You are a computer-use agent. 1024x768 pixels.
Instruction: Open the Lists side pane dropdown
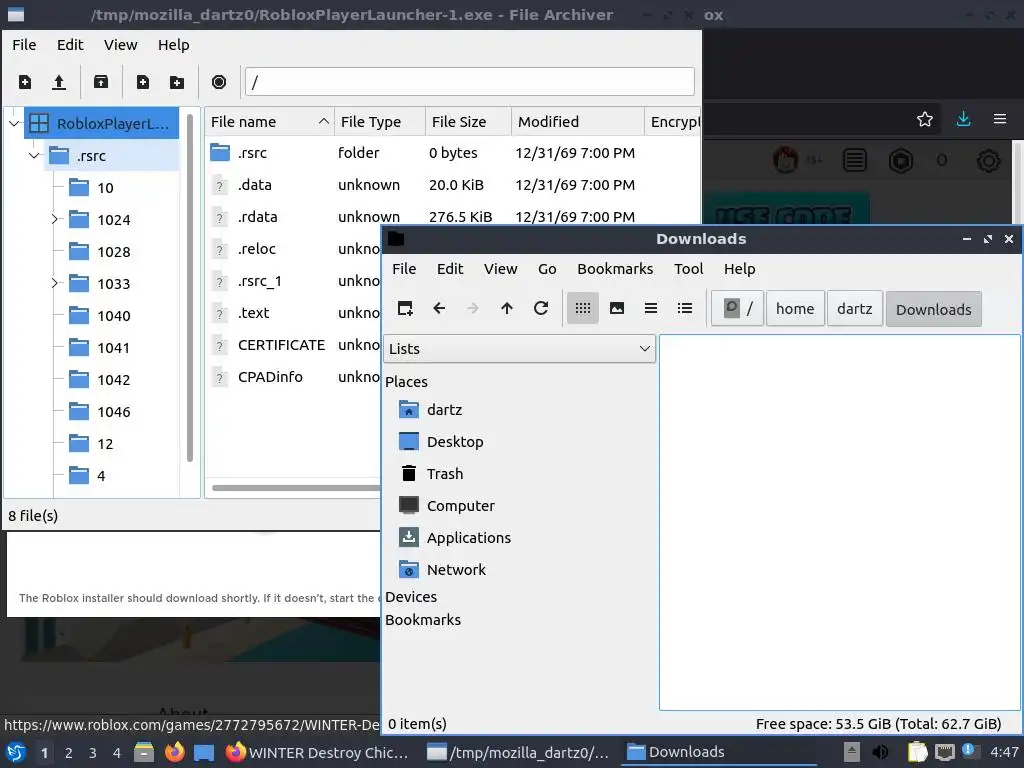pyautogui.click(x=519, y=349)
